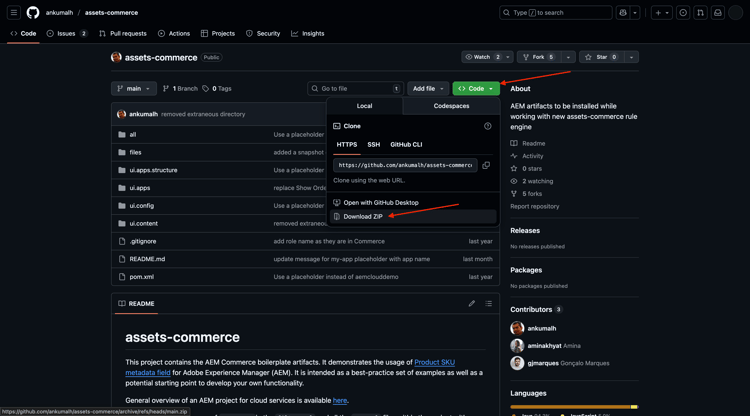Select GitHub CLI clone tab

406,144
